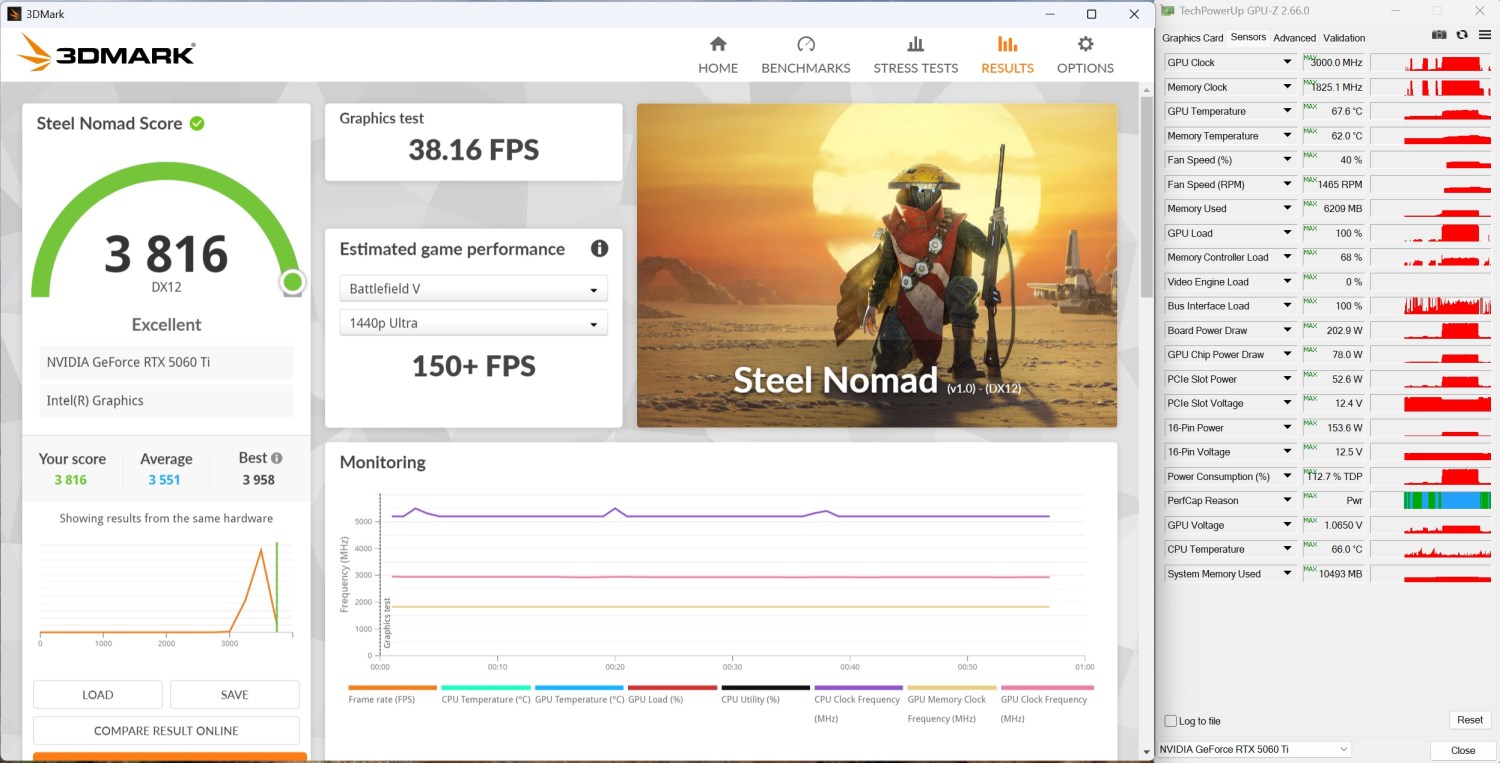
Task: Toggle the black CPU Utility (%) legend swatch
Action: pos(766,688)
